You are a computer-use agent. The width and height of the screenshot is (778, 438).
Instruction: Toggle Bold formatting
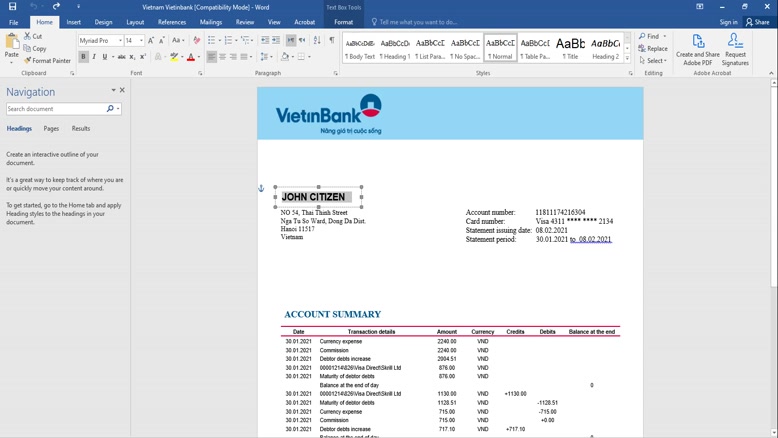[x=83, y=57]
